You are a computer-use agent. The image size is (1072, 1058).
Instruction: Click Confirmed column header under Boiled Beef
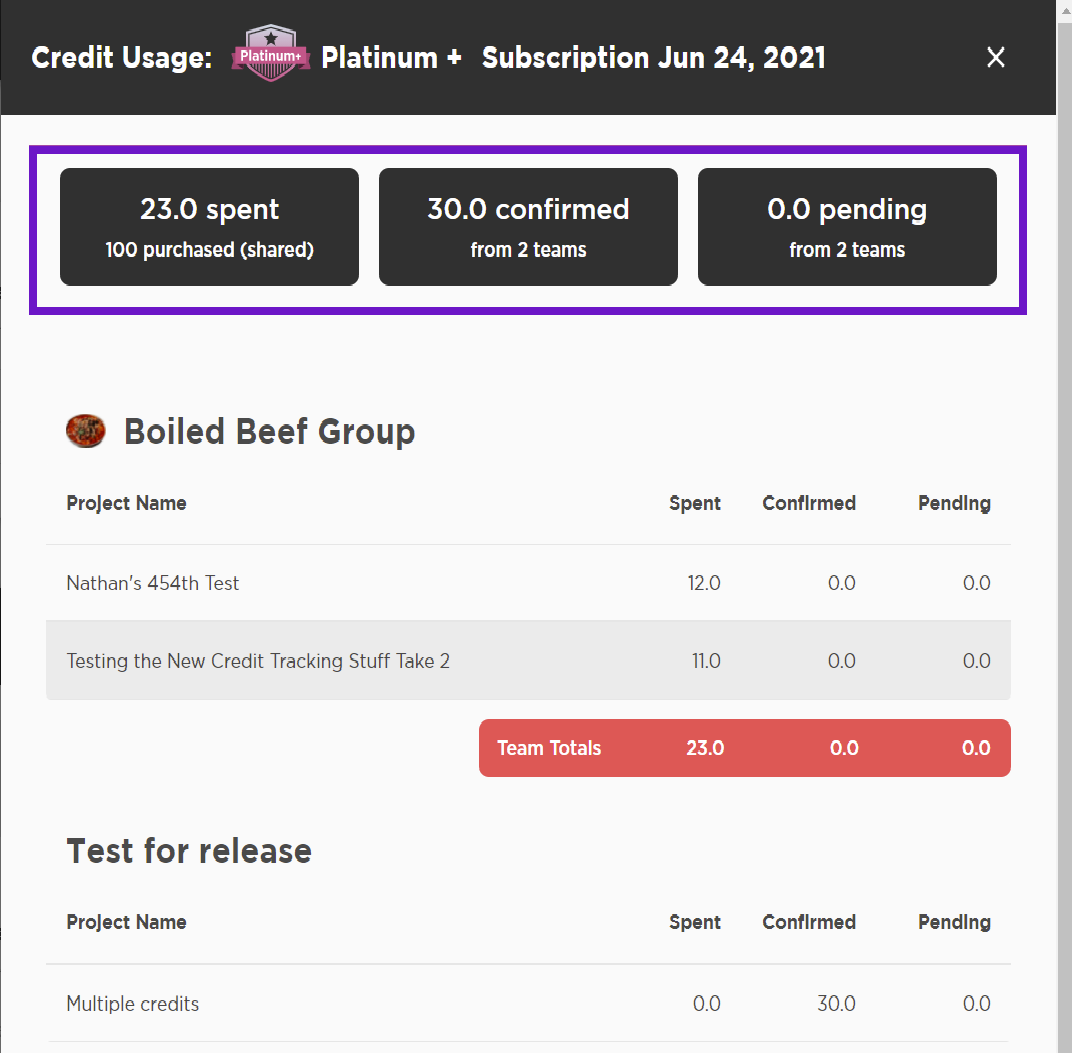(x=809, y=504)
